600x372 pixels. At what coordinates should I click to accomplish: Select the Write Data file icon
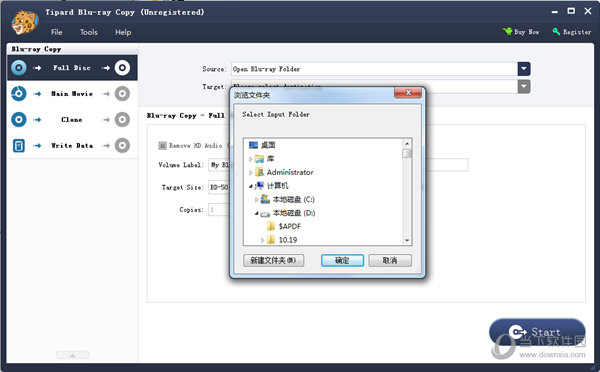[19, 145]
